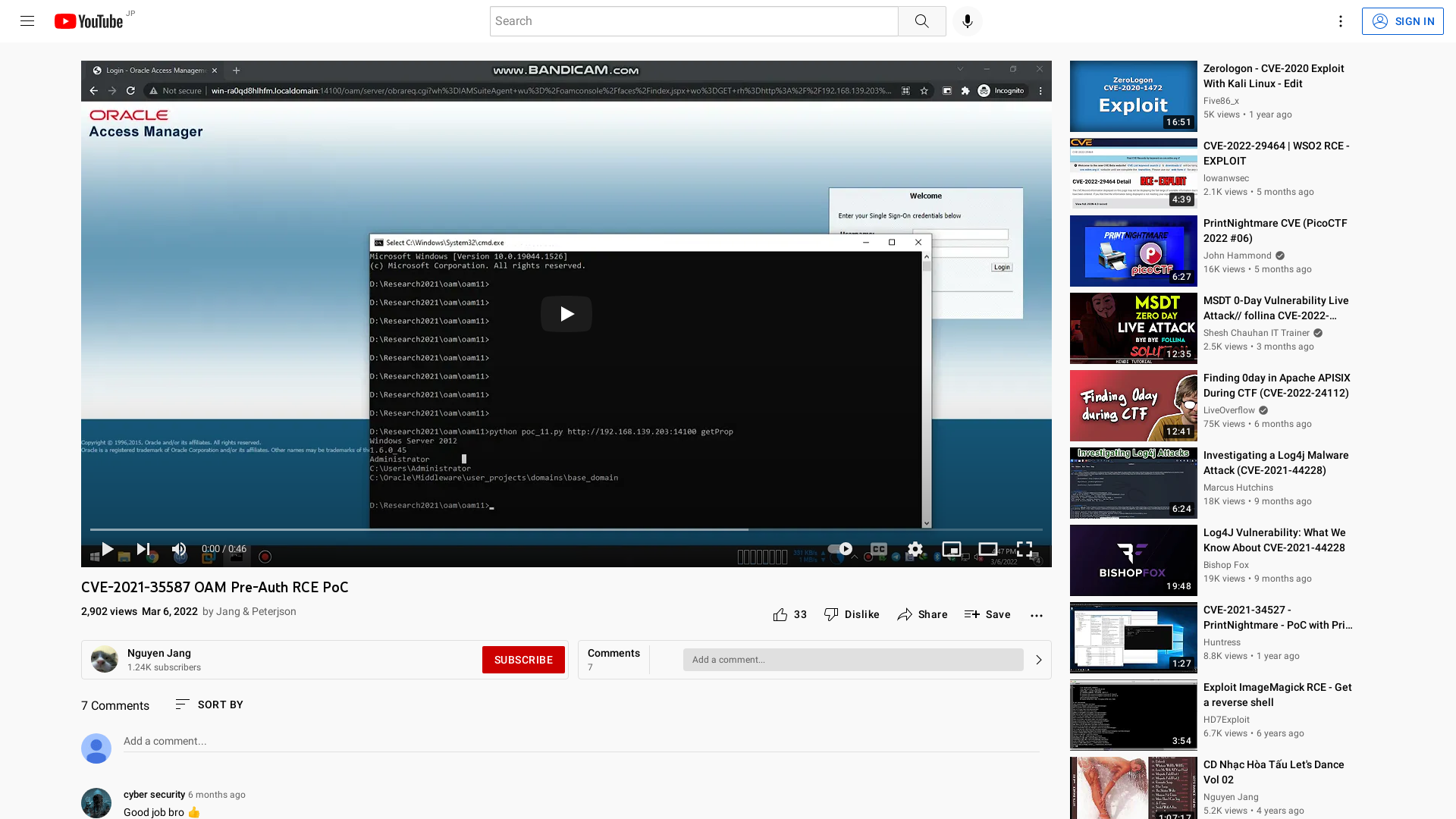Open cyber security commenter profile

[154, 795]
